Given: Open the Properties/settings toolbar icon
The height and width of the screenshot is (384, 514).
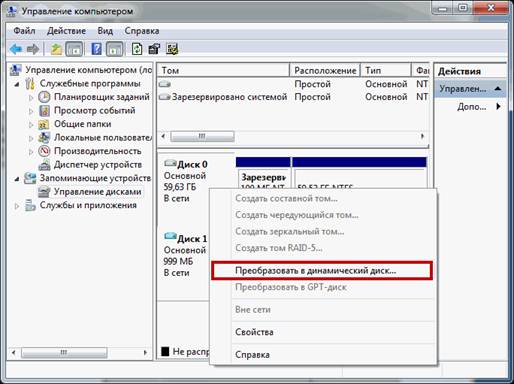Looking at the screenshot, I should [154, 49].
